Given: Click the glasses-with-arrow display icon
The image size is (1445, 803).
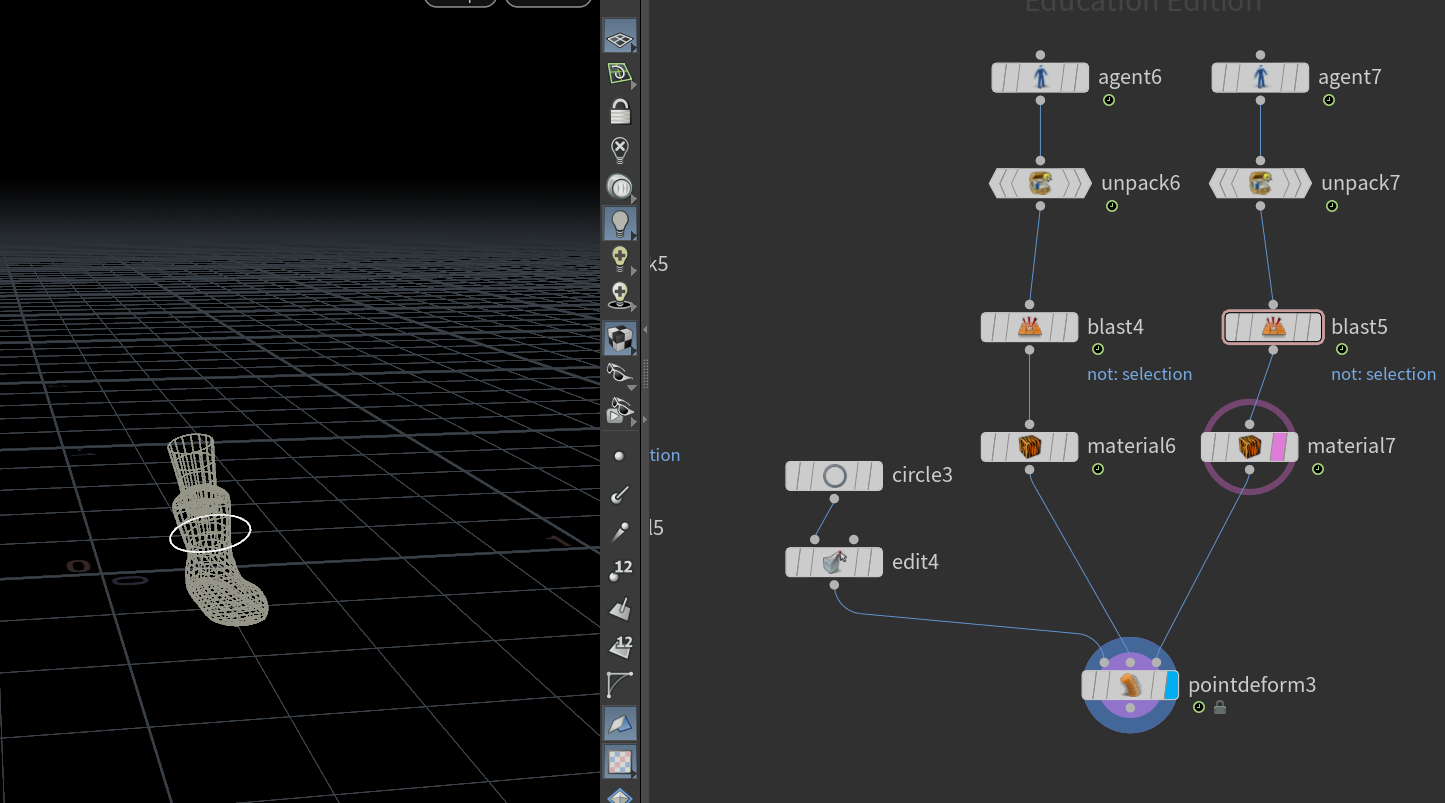Looking at the screenshot, I should [620, 410].
